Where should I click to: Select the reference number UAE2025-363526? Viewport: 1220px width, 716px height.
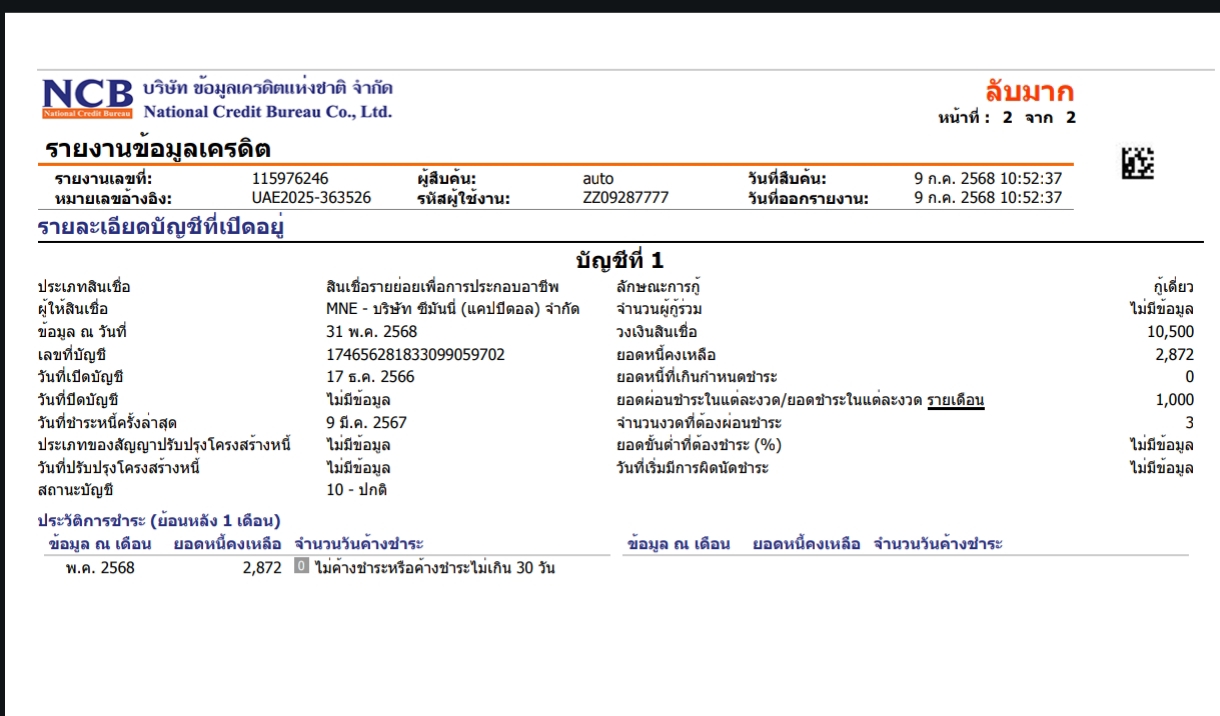[x=312, y=198]
